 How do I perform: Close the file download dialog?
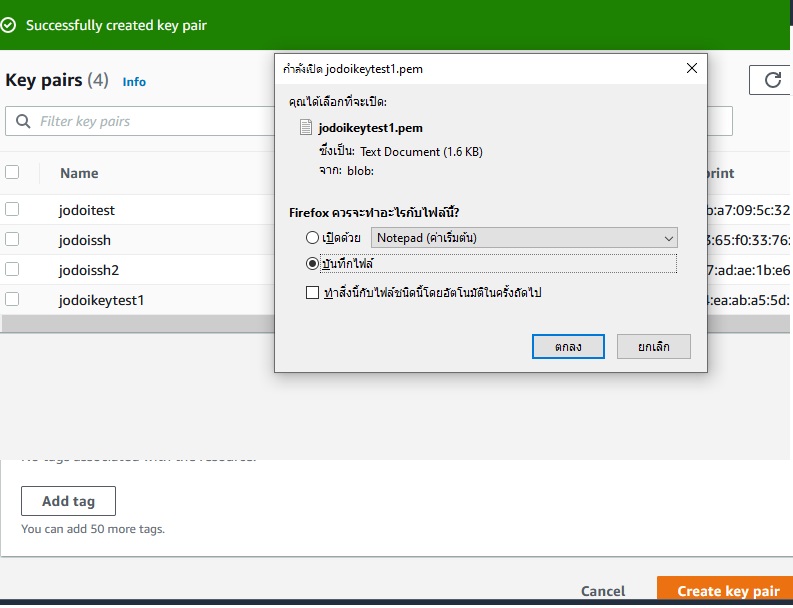[x=691, y=68]
